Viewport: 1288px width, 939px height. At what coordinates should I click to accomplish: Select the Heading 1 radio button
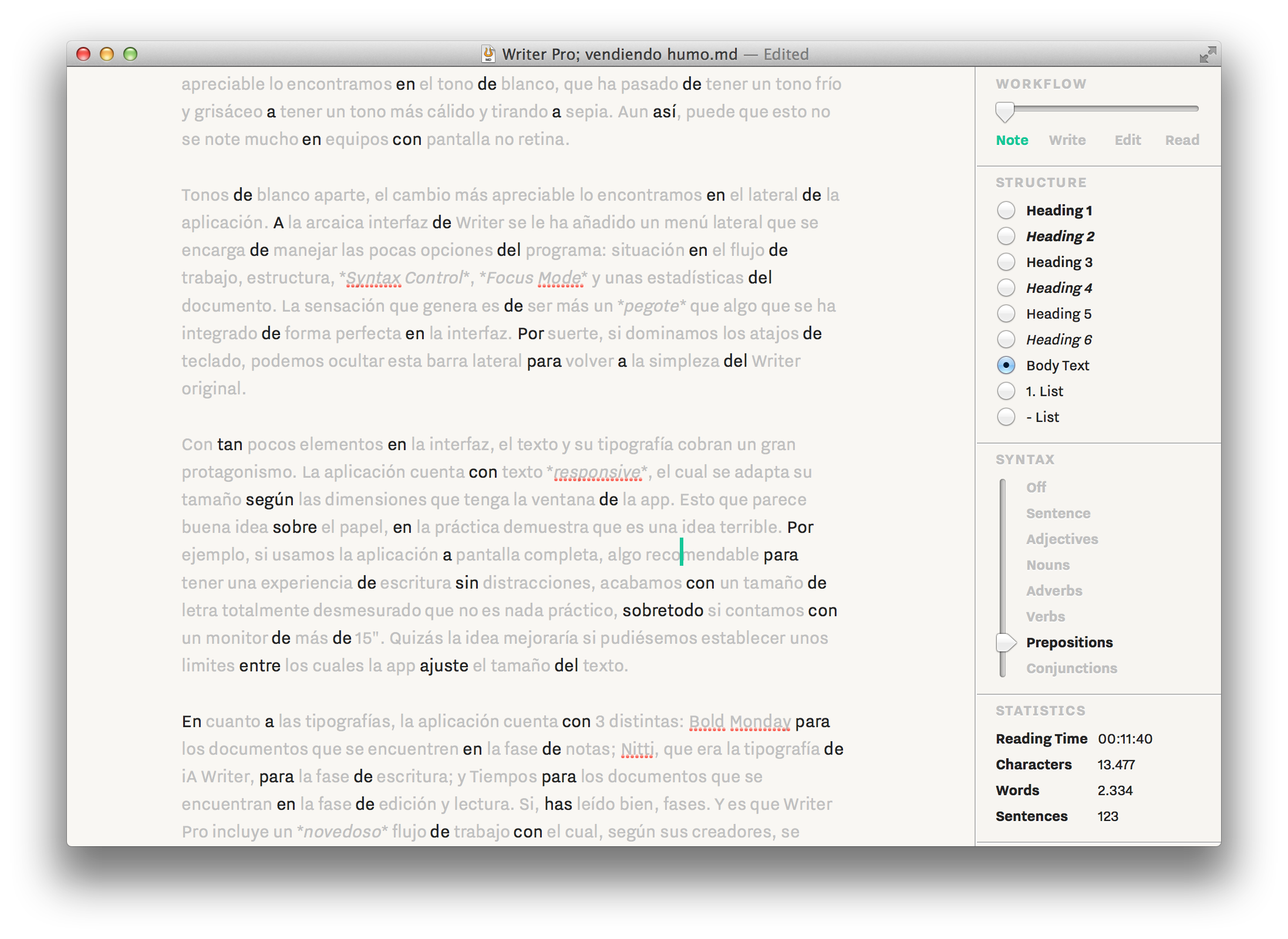[x=1006, y=210]
